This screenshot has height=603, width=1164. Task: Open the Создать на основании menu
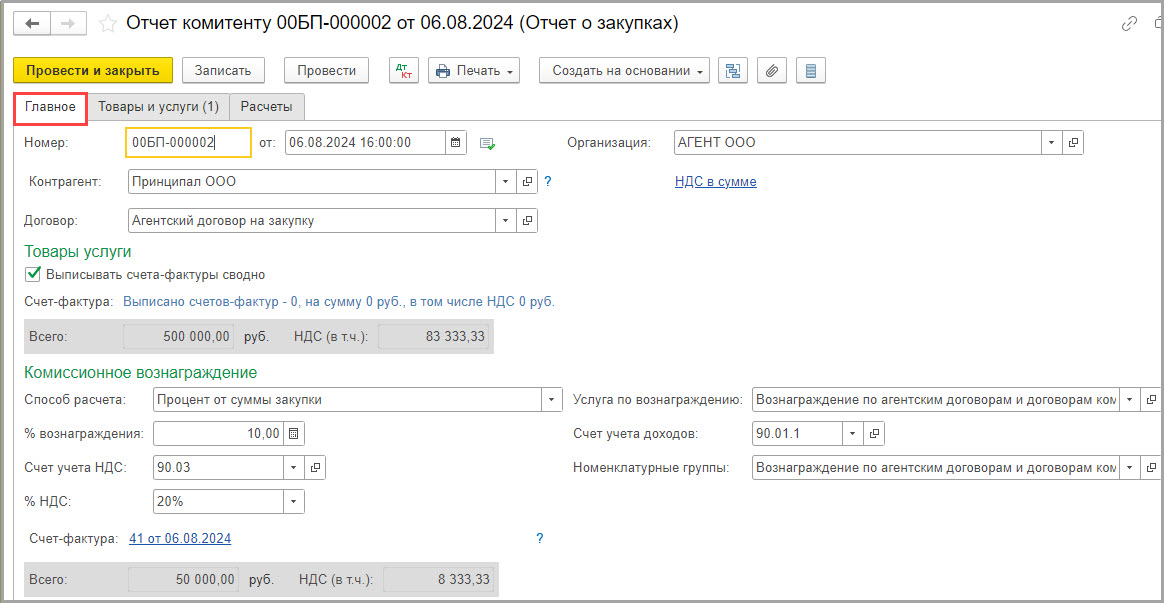624,71
